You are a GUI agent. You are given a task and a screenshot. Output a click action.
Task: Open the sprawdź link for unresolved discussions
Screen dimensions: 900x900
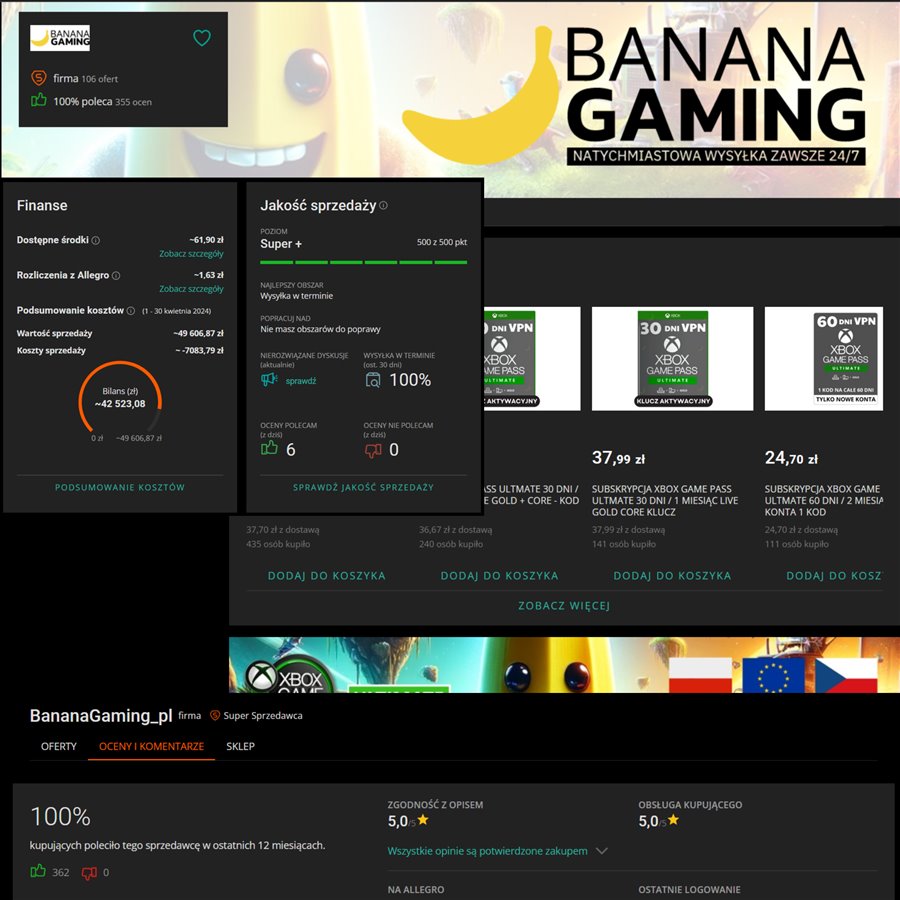(x=301, y=381)
